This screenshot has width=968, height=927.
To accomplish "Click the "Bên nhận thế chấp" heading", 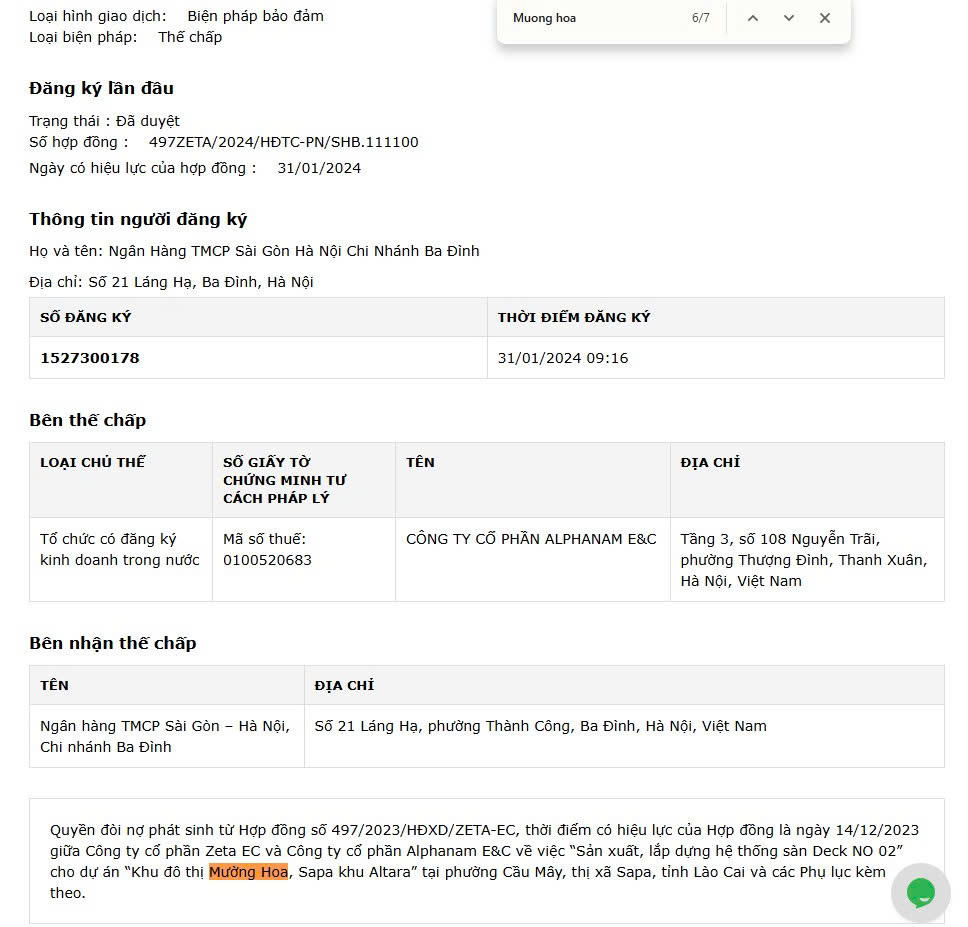I will (x=112, y=643).
